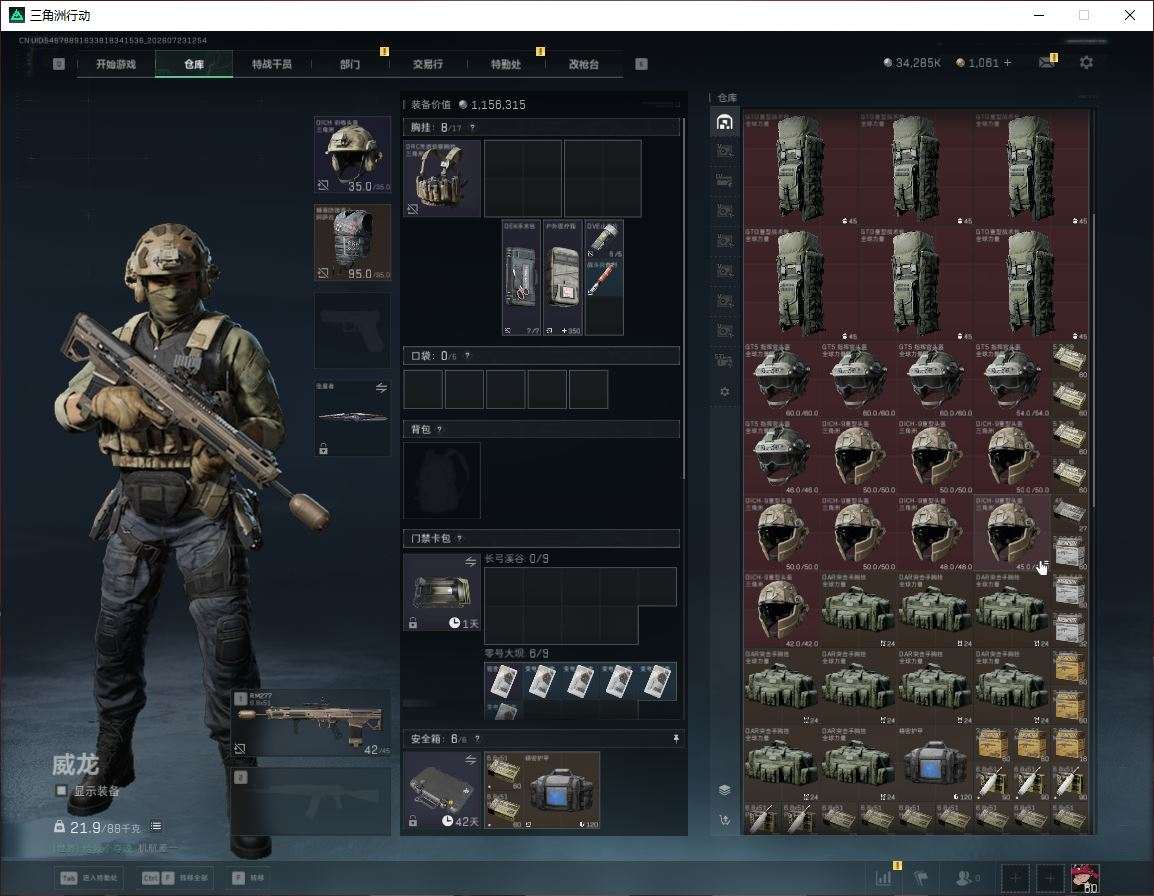The height and width of the screenshot is (896, 1154).
Task: Click the lock icon on the melee slot
Action: pos(323,448)
